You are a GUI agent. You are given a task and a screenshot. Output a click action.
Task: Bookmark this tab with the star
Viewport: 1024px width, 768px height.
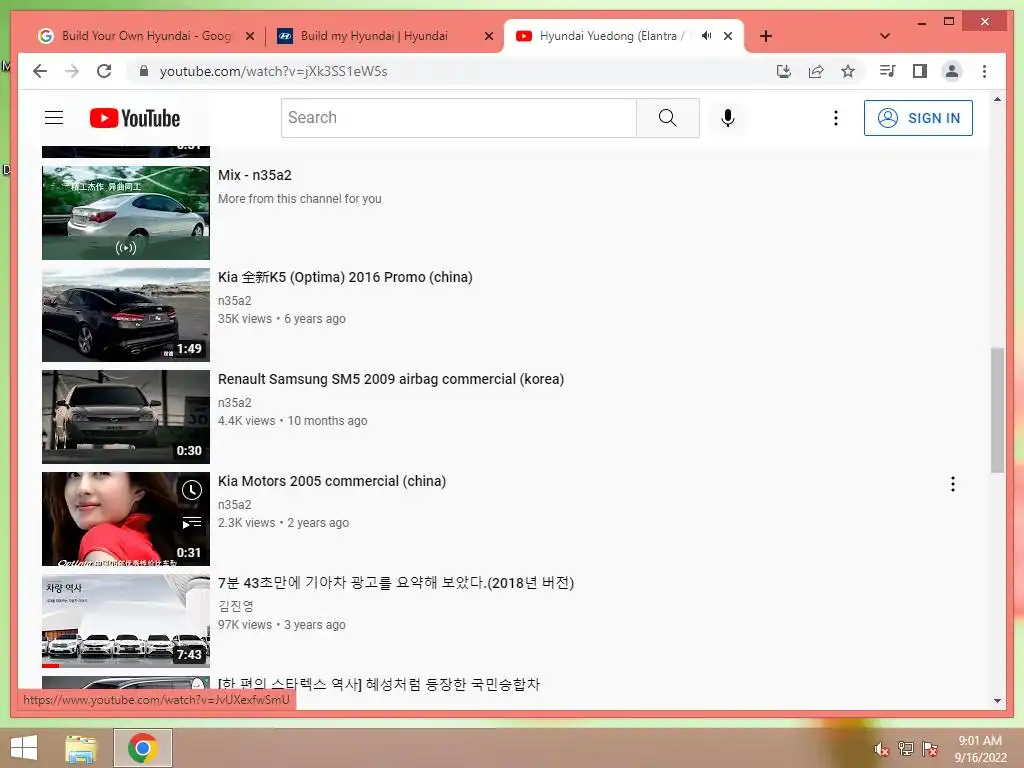[x=848, y=71]
